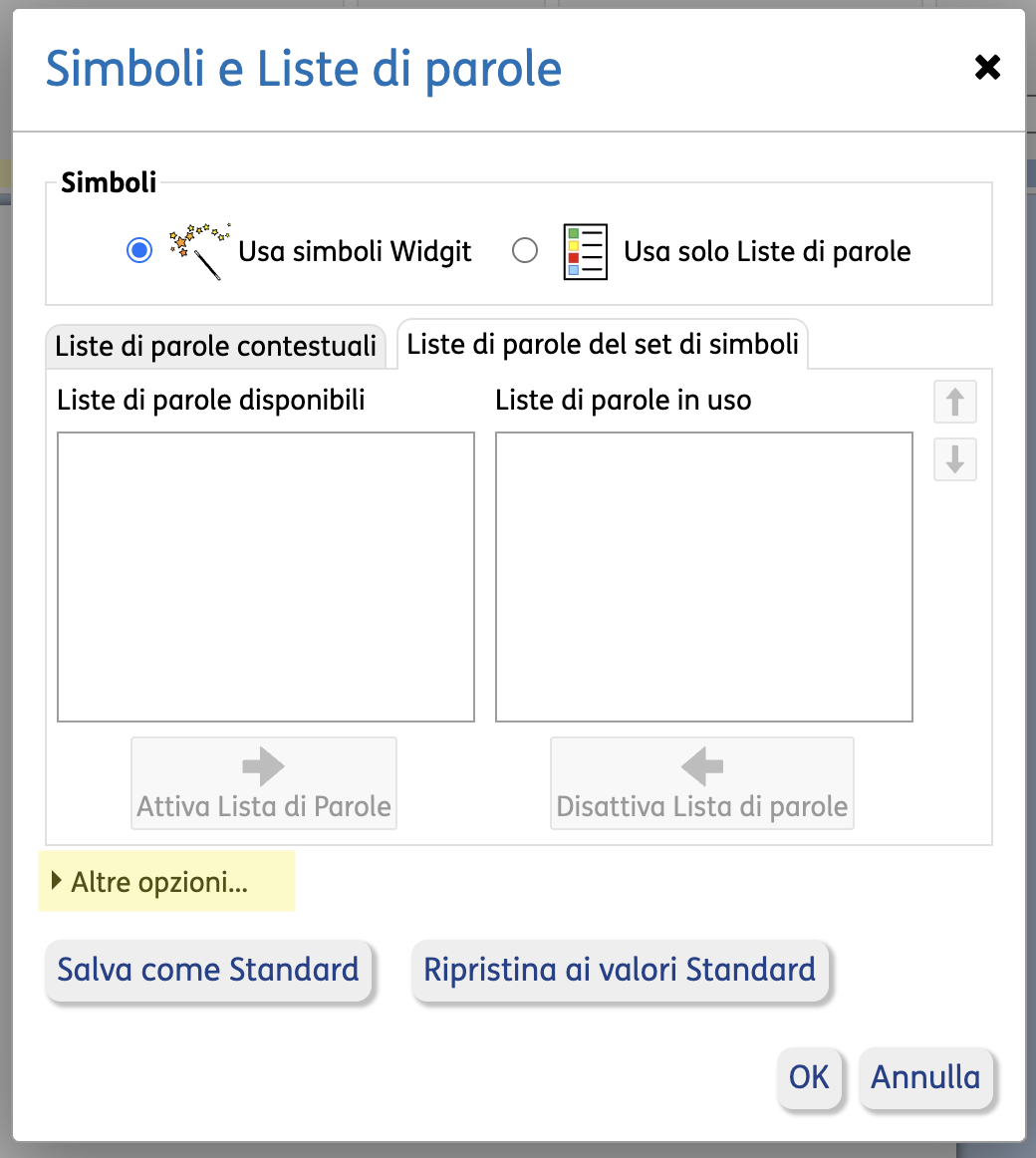This screenshot has width=1036, height=1158.
Task: Cancel with the Annulla button
Action: click(925, 1077)
